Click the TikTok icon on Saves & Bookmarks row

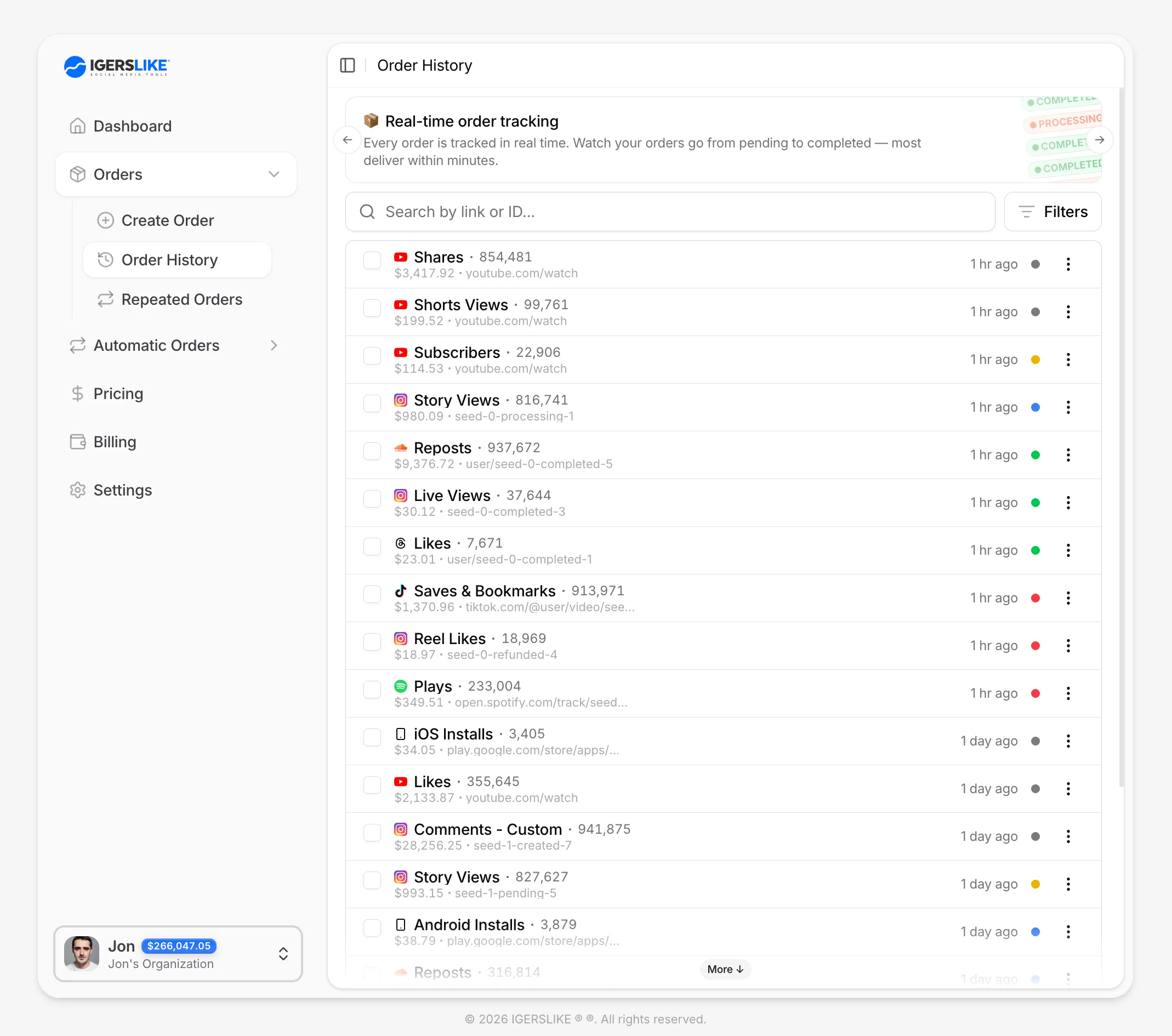point(401,590)
